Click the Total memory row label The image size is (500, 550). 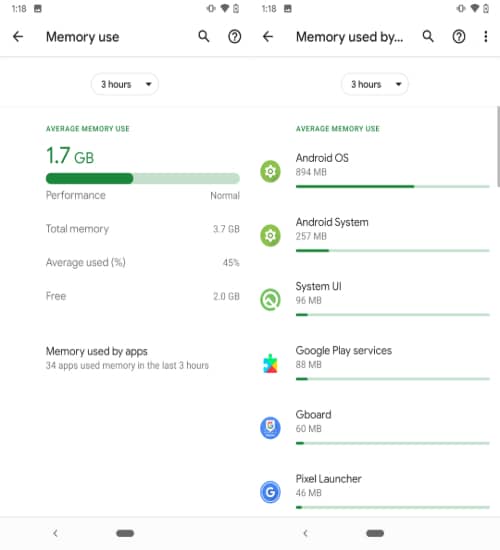(77, 229)
